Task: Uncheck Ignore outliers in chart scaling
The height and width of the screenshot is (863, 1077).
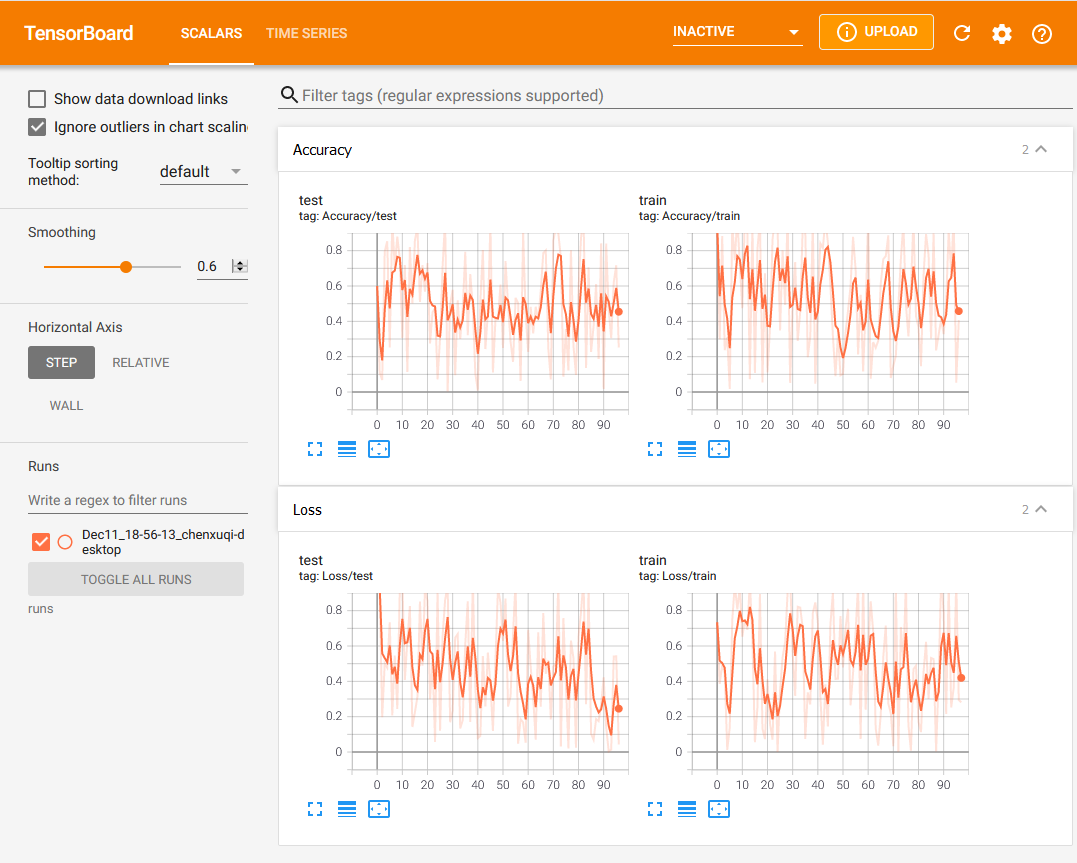Action: (x=37, y=127)
